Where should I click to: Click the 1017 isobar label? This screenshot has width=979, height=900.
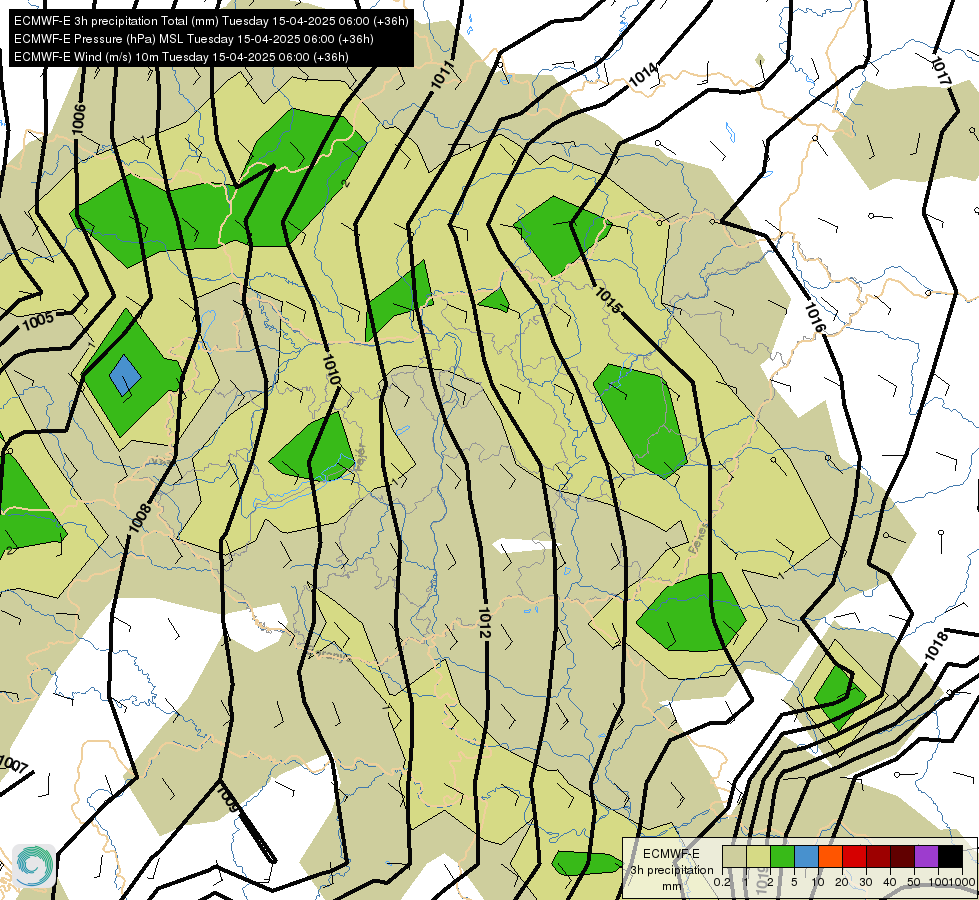[940, 71]
